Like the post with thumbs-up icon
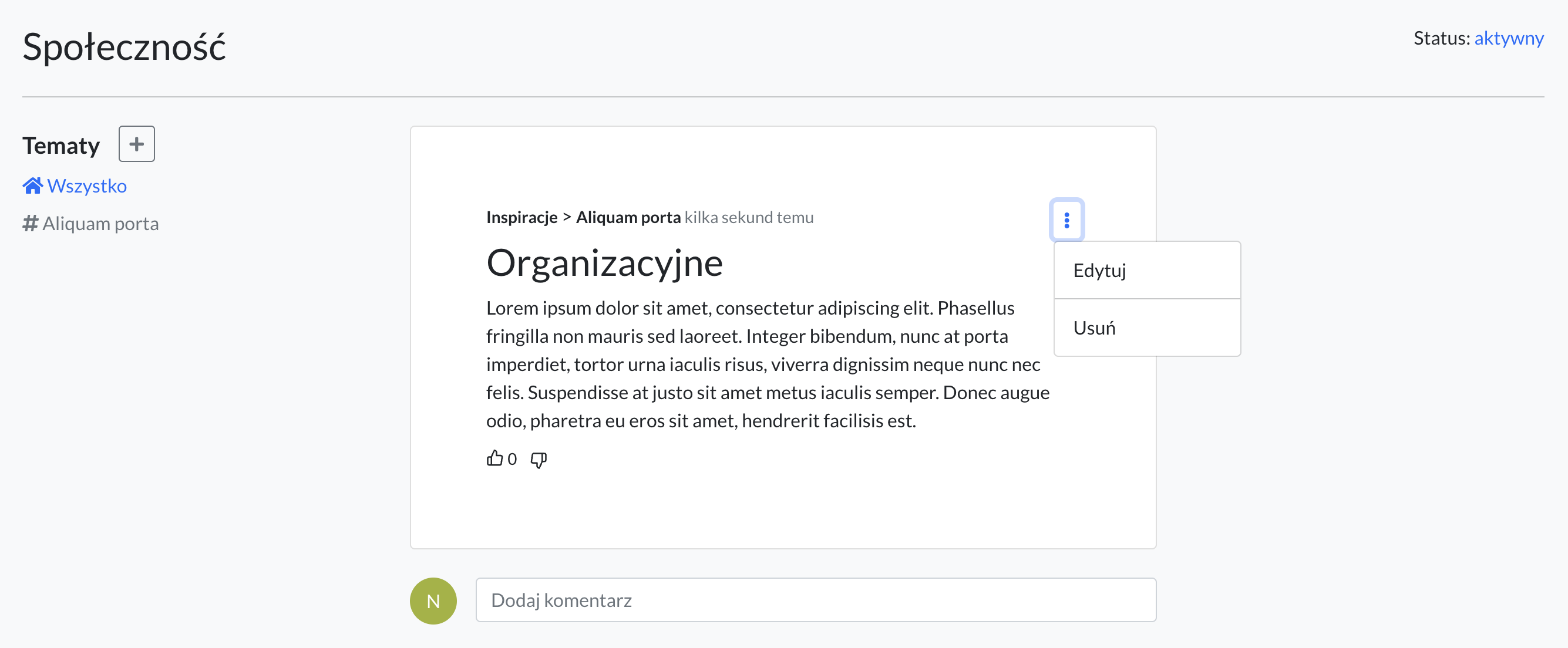 click(x=494, y=458)
